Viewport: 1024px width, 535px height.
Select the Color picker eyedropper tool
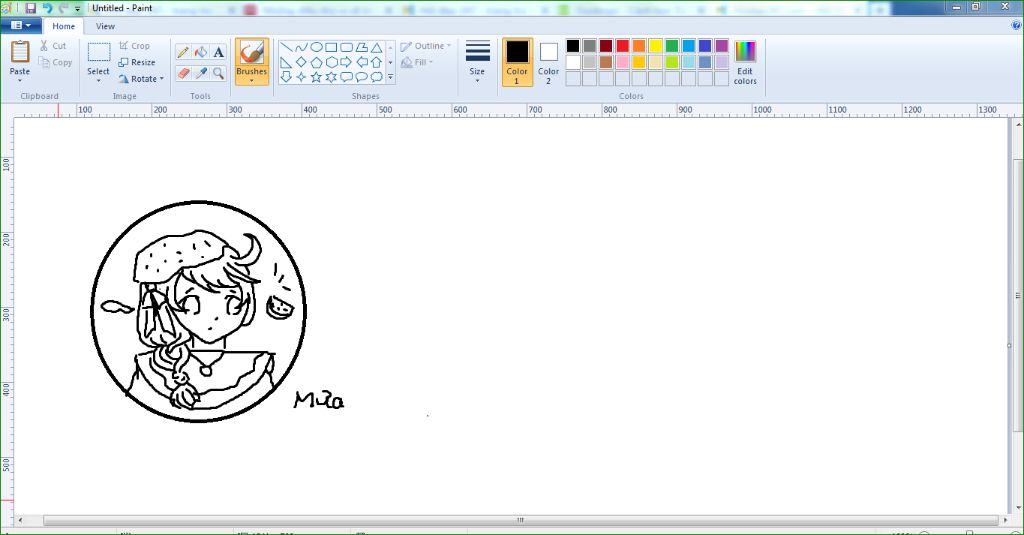point(200,73)
